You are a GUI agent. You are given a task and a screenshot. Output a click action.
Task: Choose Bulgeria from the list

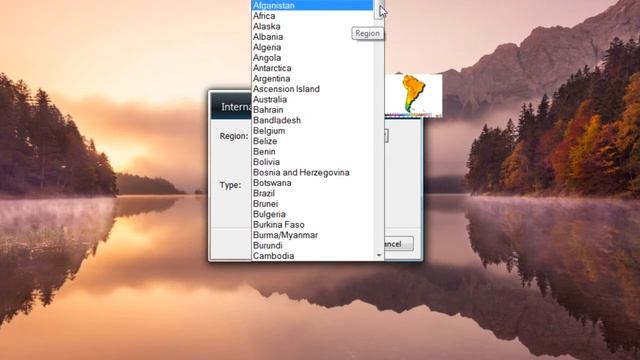click(312, 214)
